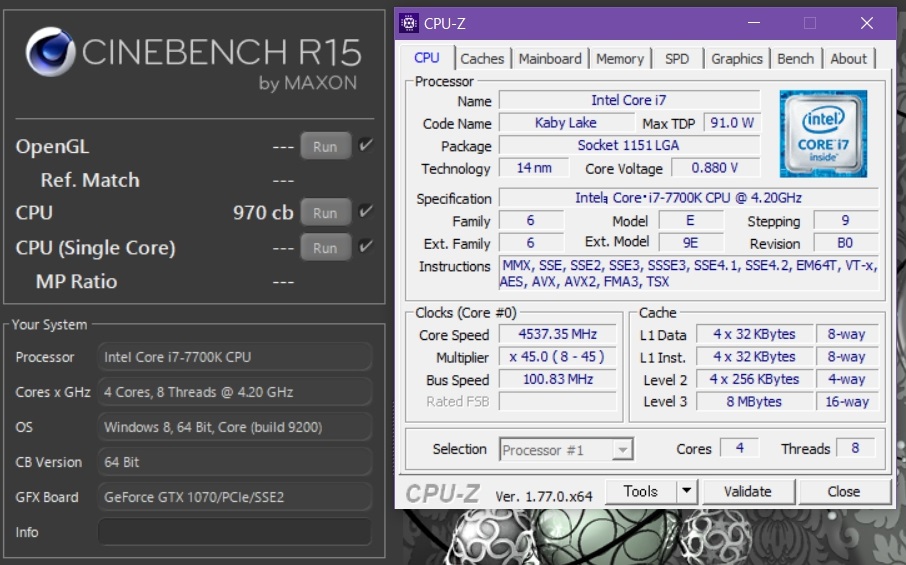Click the Core Voltage value 0.880 V

point(715,168)
